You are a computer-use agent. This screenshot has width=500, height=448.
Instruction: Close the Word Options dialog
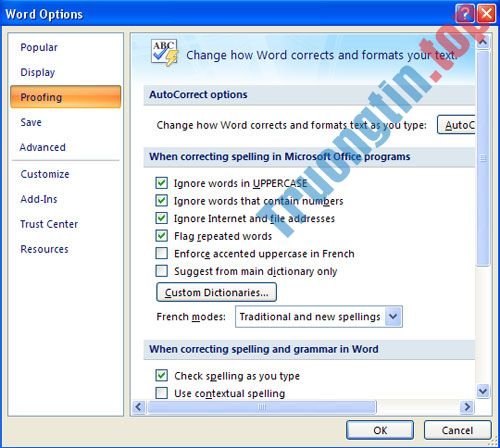pyautogui.click(x=486, y=14)
